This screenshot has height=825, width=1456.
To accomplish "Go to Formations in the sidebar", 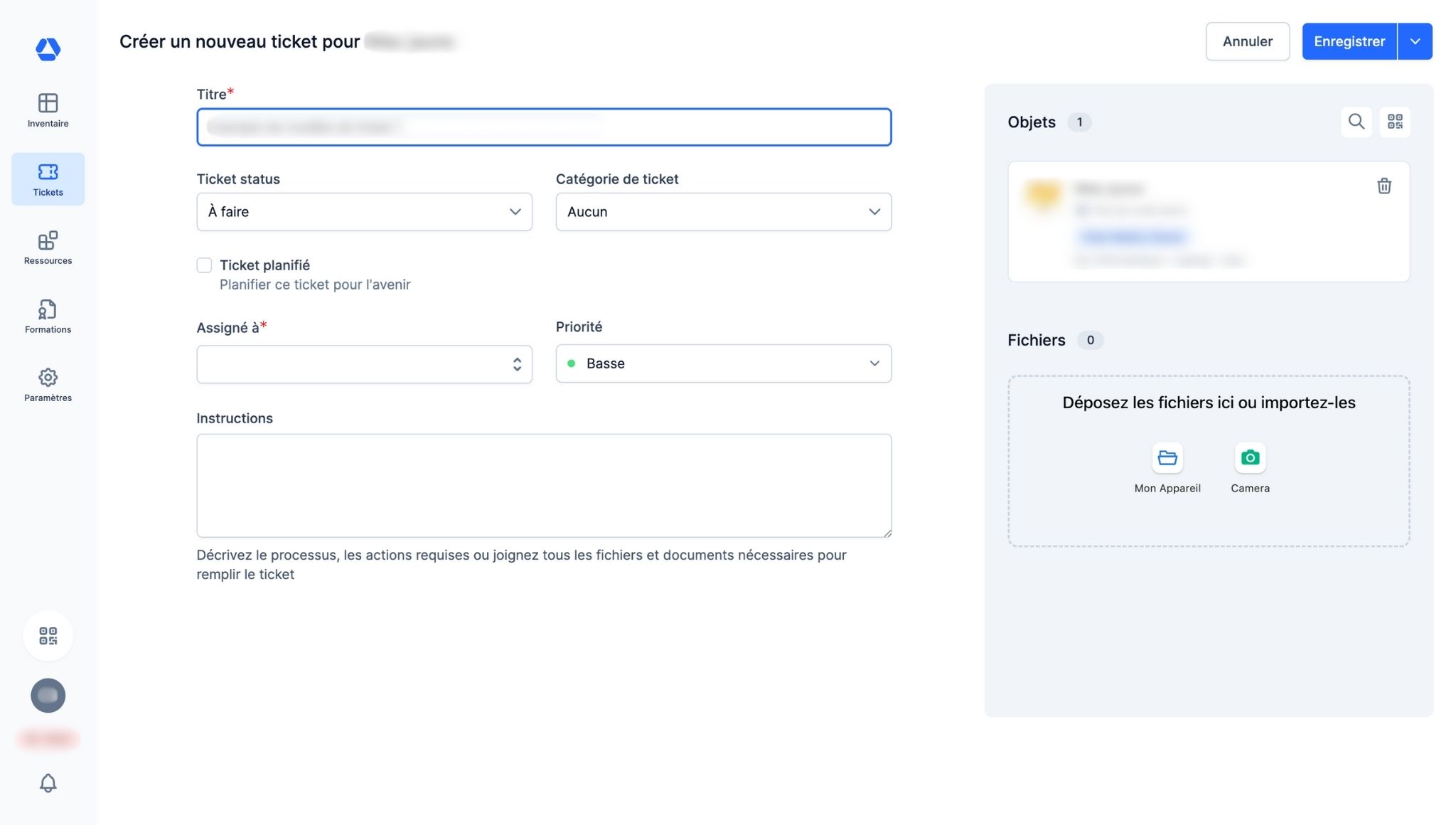I will (x=48, y=316).
